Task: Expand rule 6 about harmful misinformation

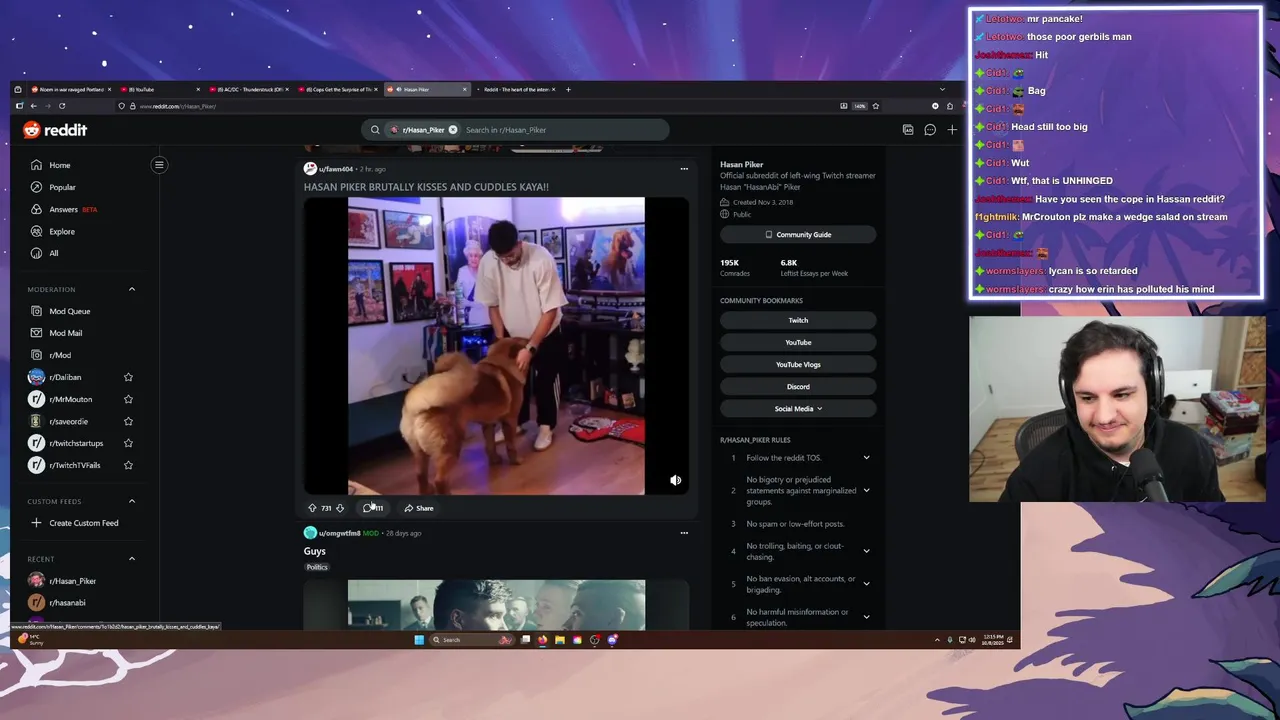Action: pyautogui.click(x=866, y=617)
